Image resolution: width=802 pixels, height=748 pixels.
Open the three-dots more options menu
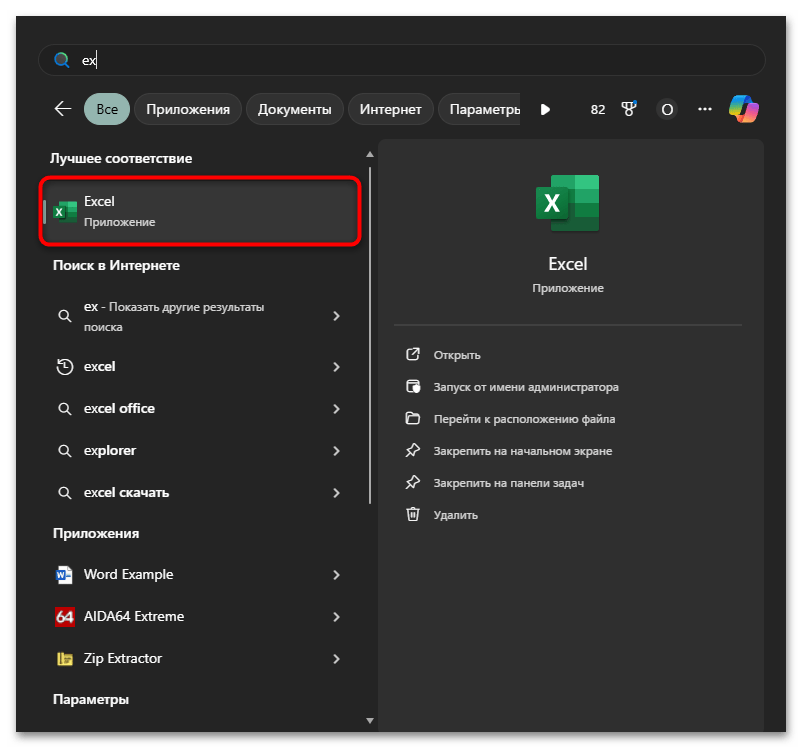coord(705,109)
